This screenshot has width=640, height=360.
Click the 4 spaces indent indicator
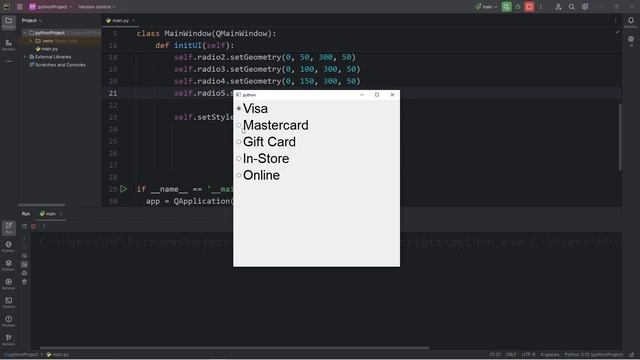[x=549, y=355]
